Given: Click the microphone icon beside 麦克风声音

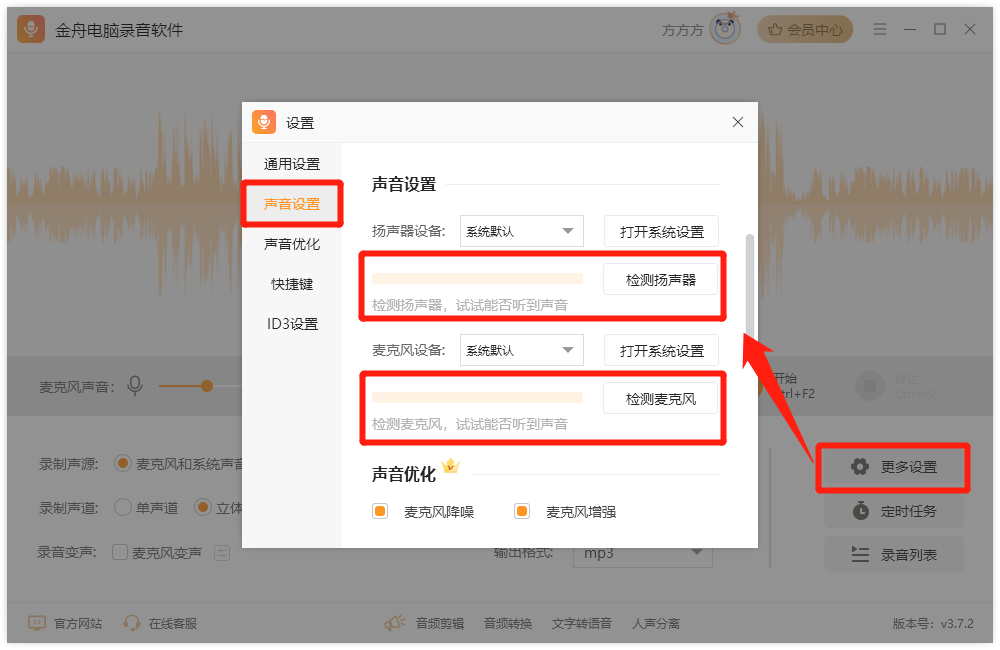Looking at the screenshot, I should (135, 386).
